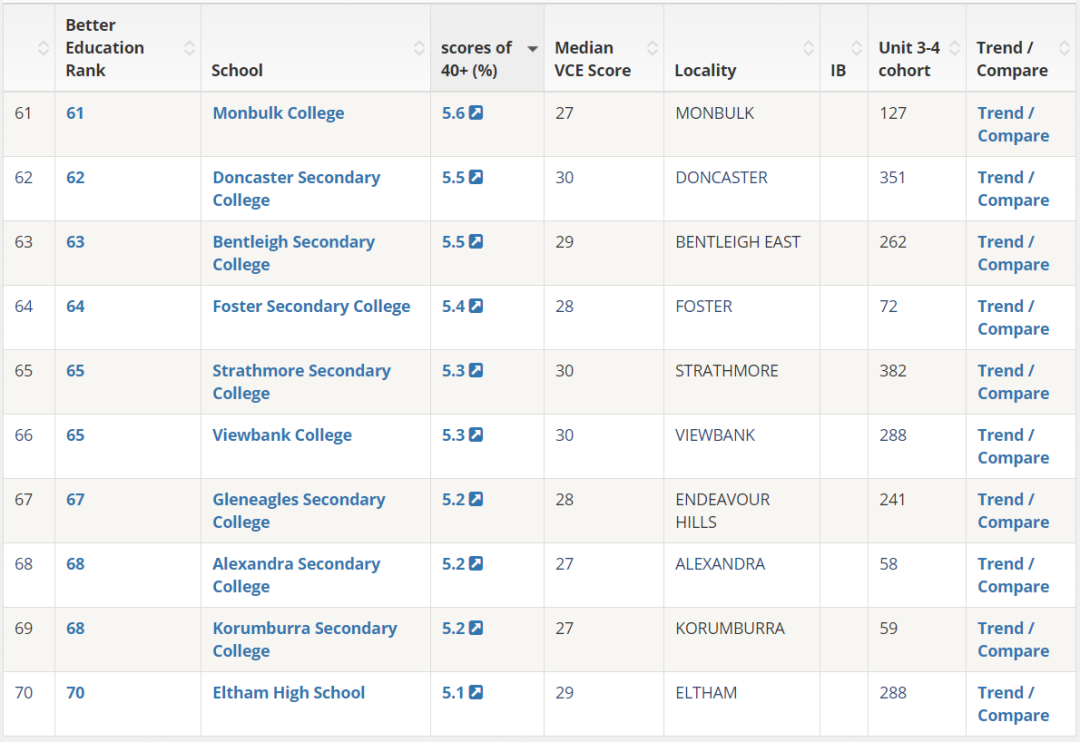Screen dimensions: 1080x742
Task: Open Trend / Compare for Bentleigh Secondary College
Action: [1013, 253]
